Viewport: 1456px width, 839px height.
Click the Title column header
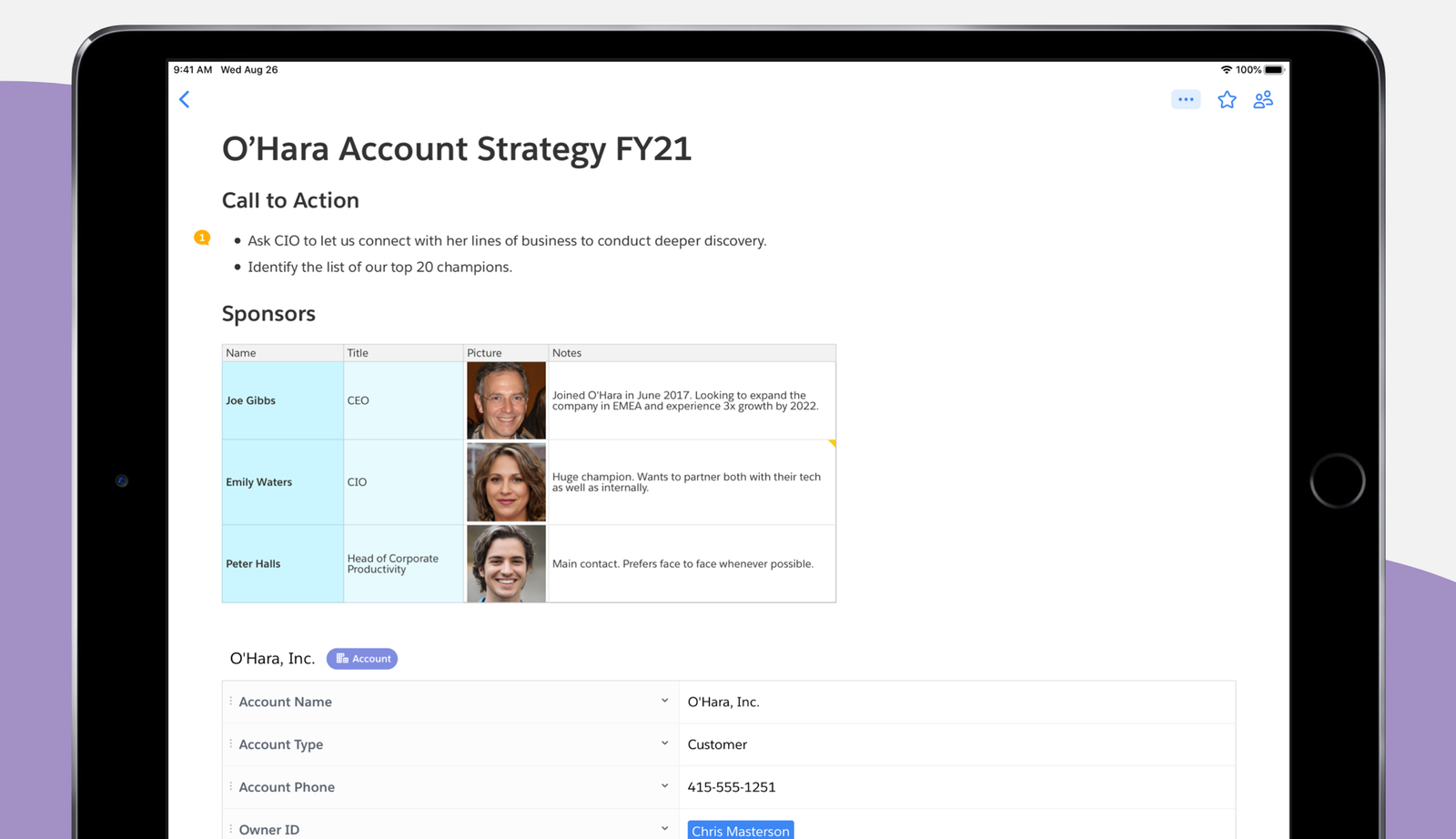click(403, 353)
